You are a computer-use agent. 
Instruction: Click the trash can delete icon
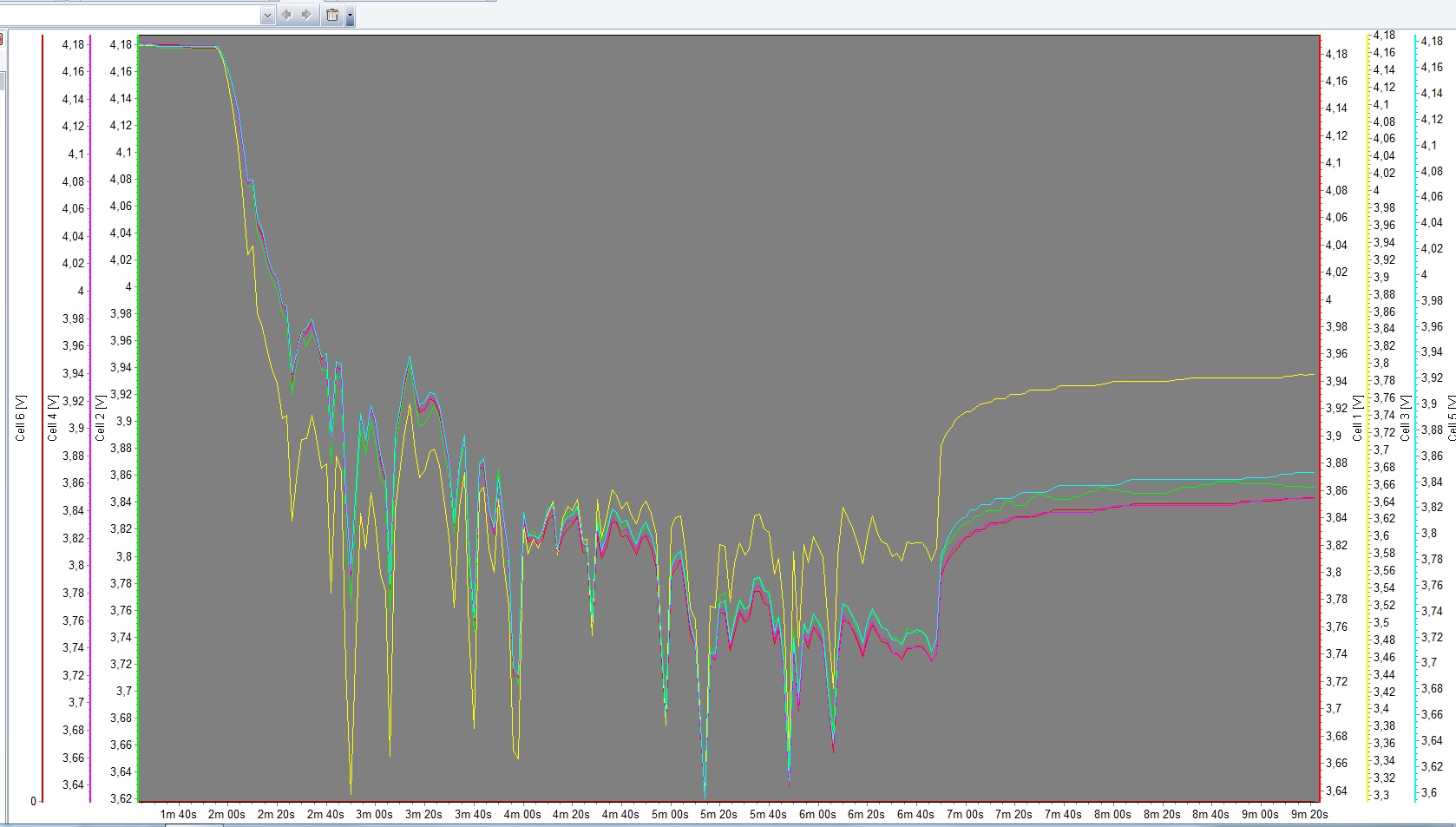(332, 15)
